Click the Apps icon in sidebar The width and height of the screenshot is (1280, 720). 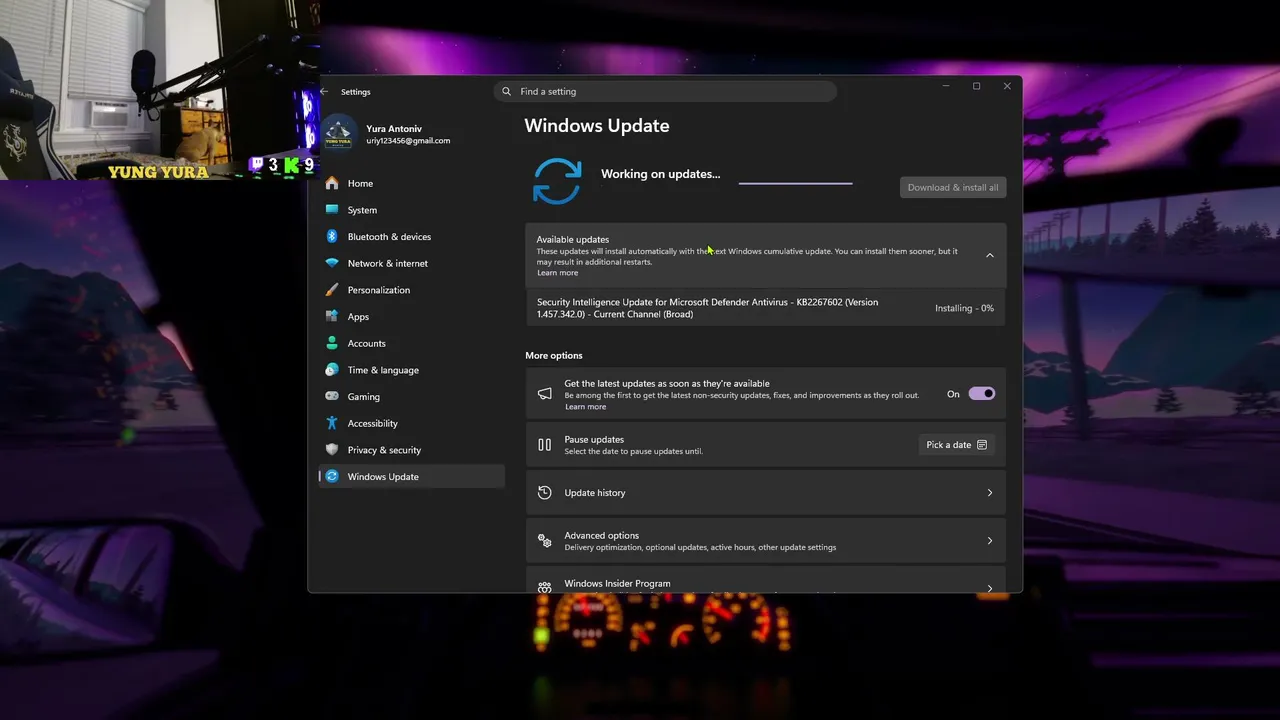pyautogui.click(x=332, y=317)
